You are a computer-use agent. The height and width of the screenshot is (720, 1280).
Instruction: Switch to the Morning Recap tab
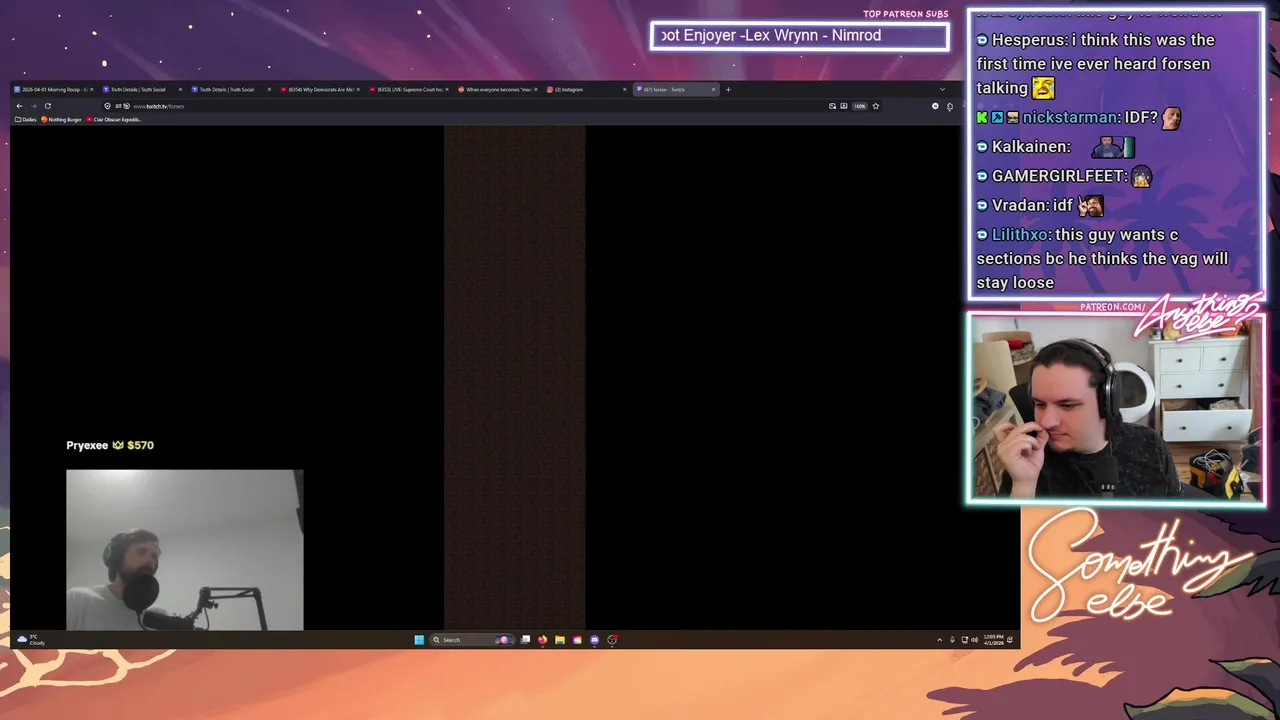point(52,89)
